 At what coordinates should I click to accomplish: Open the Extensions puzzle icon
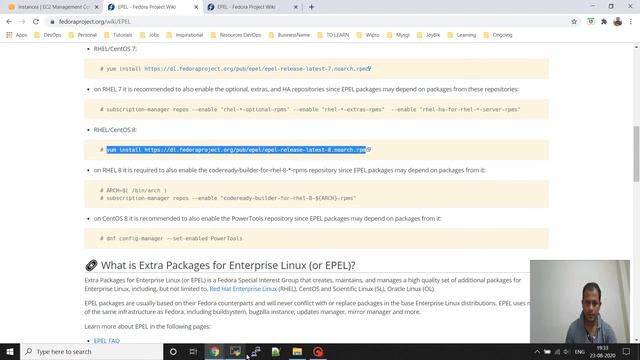coord(604,22)
